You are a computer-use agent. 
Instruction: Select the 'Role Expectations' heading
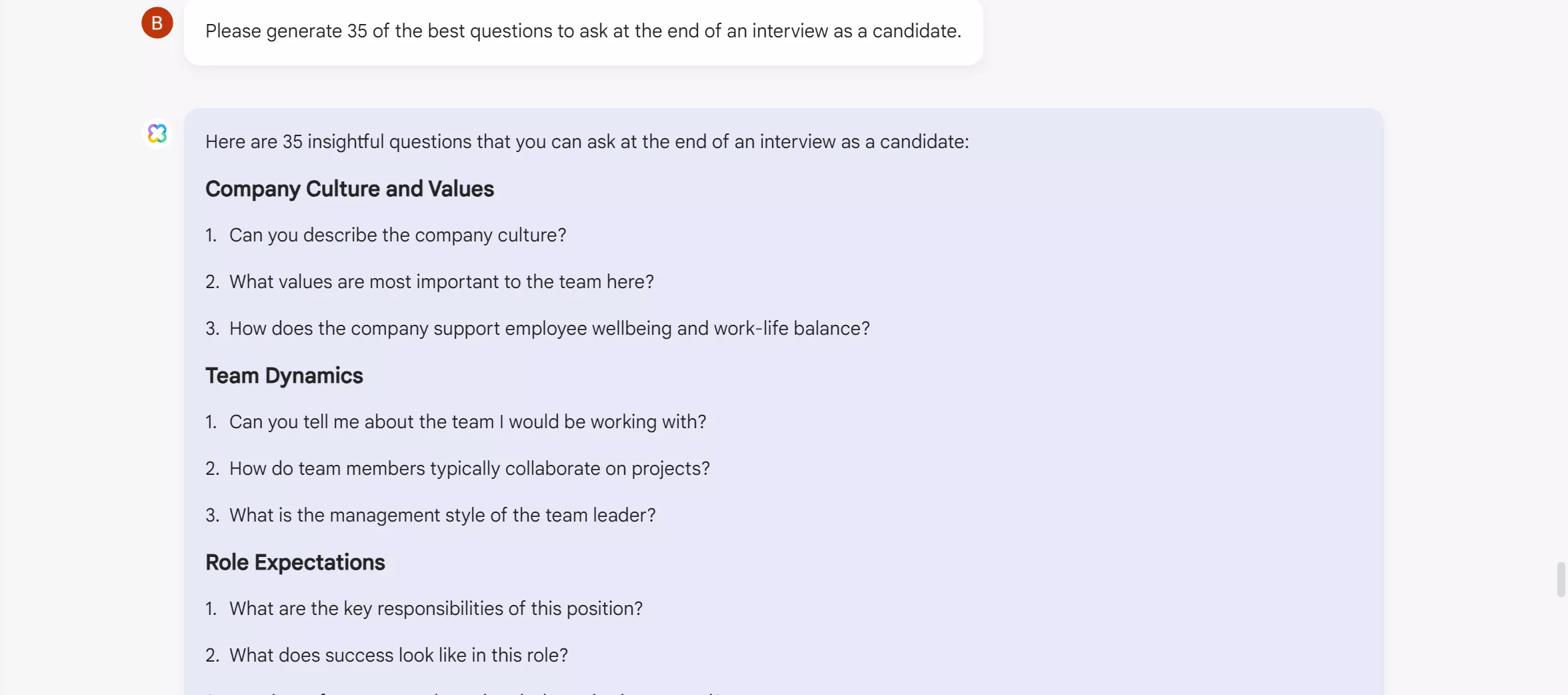[295, 562]
